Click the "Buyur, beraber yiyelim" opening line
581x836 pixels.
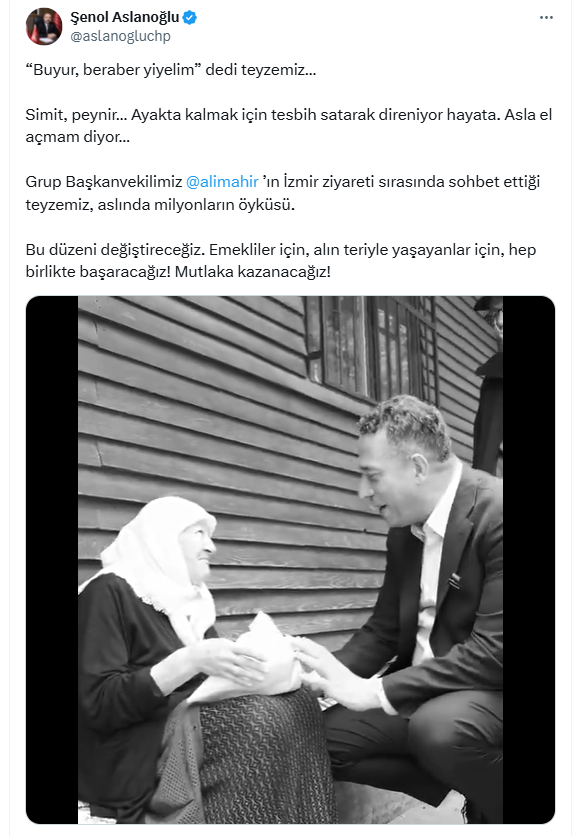[x=171, y=70]
